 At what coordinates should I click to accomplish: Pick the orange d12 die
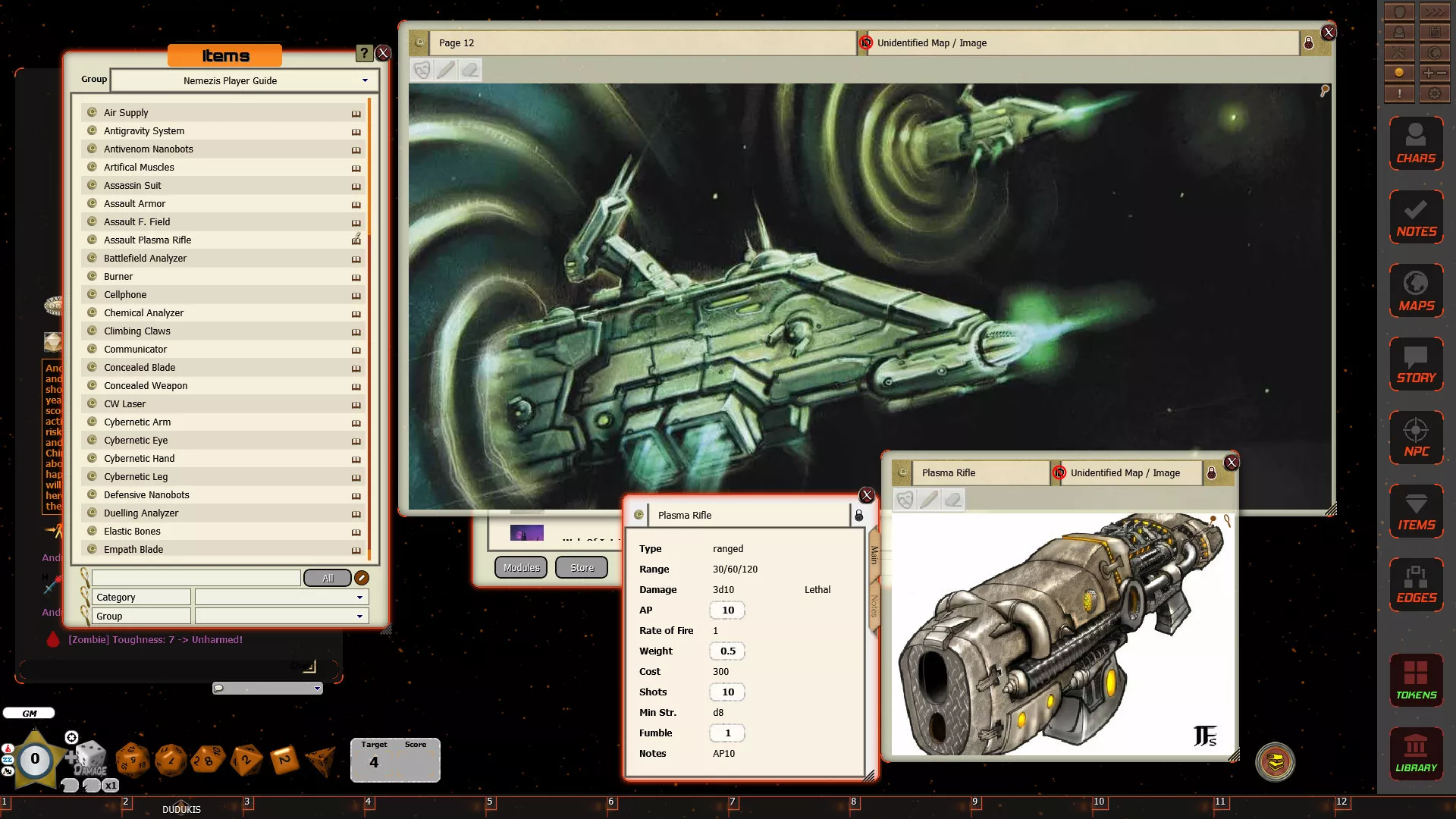pyautogui.click(x=171, y=760)
